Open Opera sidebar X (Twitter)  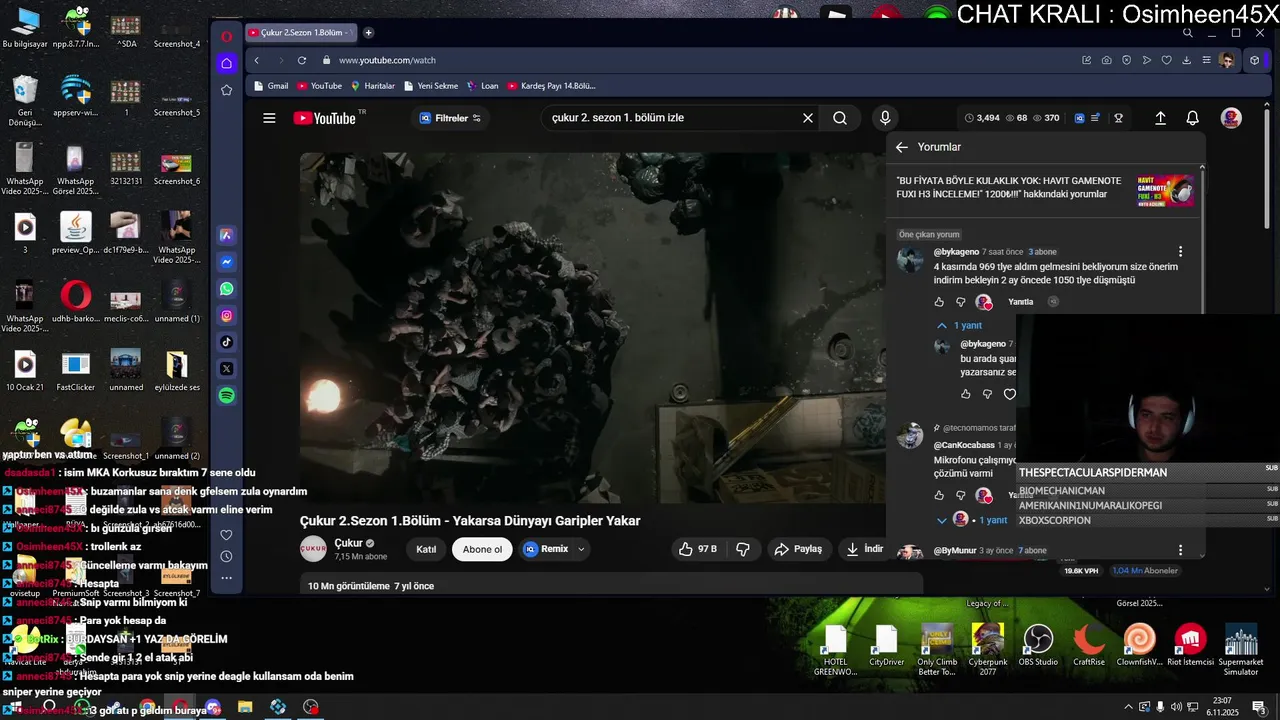click(227, 369)
